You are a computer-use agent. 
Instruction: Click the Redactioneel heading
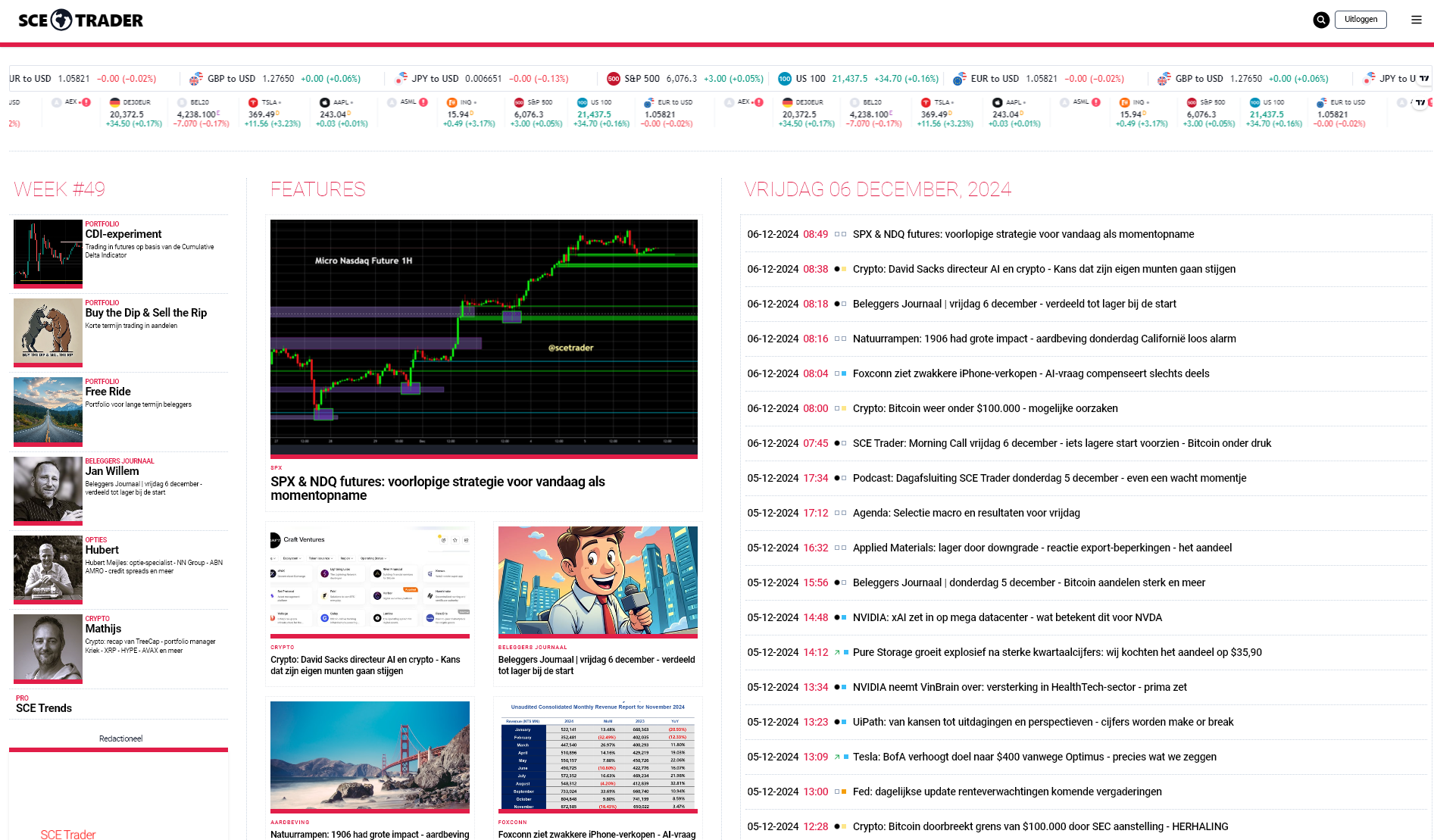click(x=120, y=739)
